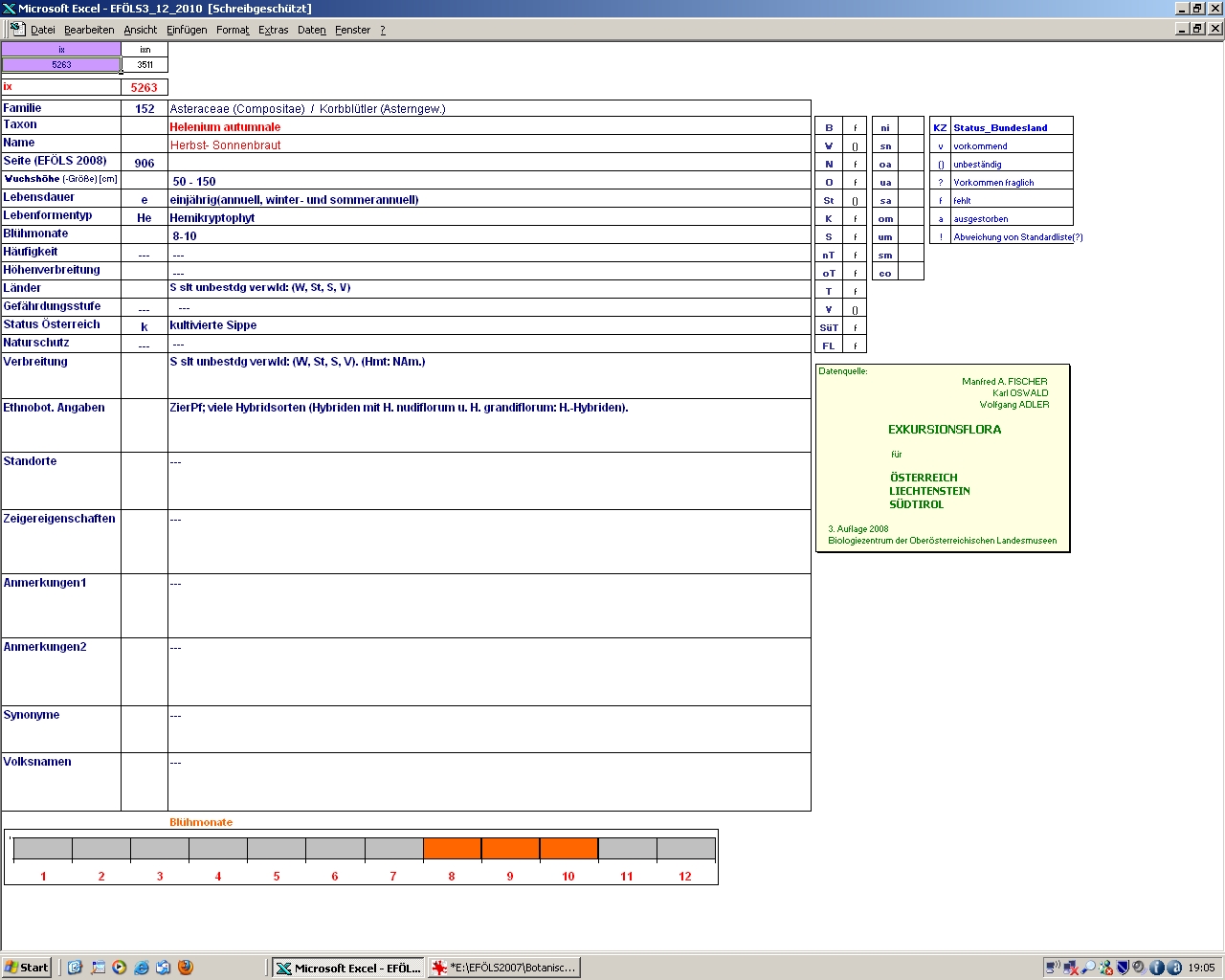Click the orange 'Blühmonate' chart title
Screen dimensions: 1225x980
(201, 822)
